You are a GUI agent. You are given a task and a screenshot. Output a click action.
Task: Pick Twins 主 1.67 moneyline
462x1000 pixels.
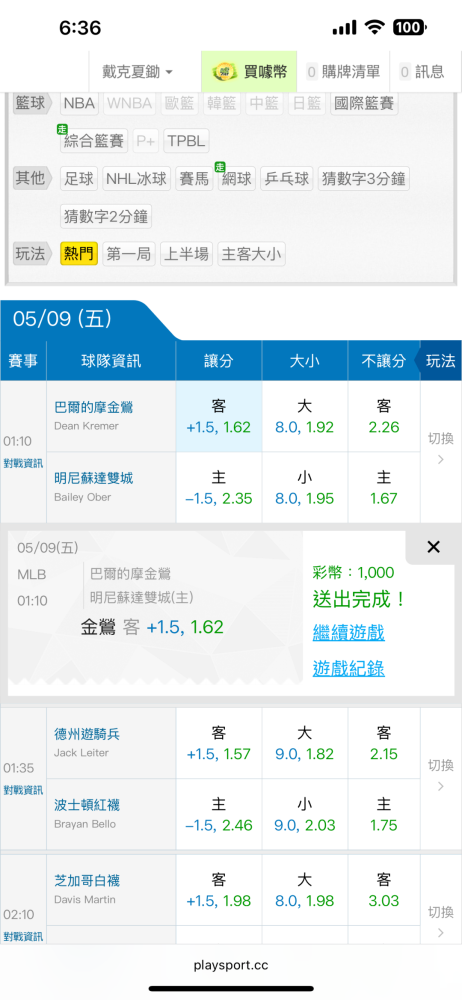coord(384,488)
